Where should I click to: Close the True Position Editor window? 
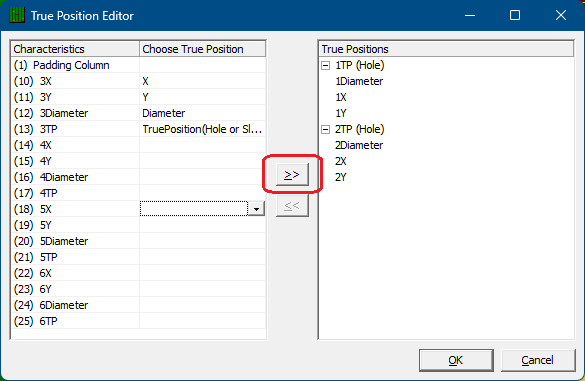tap(561, 15)
